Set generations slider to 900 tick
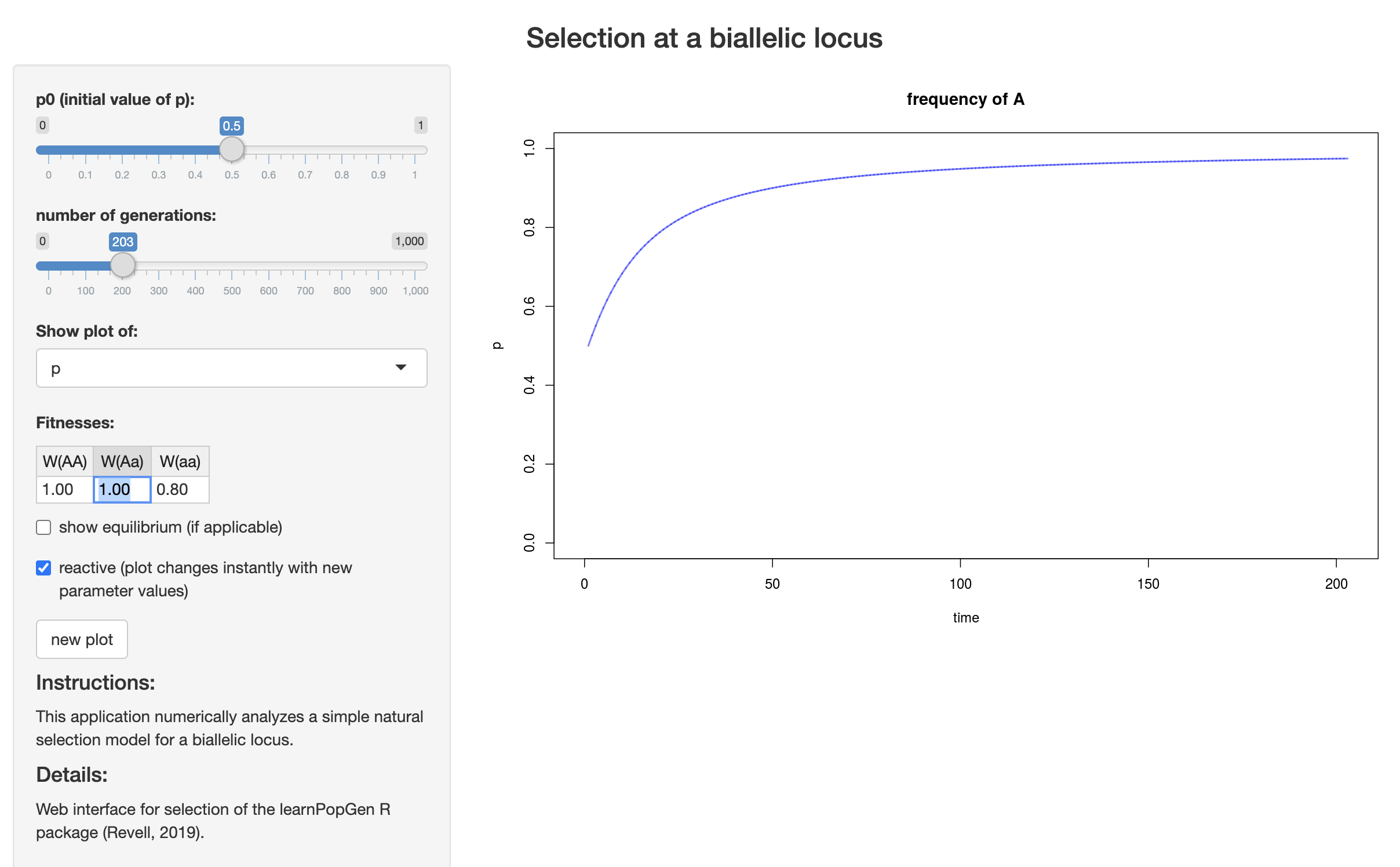The height and width of the screenshot is (867, 1400). [x=378, y=266]
